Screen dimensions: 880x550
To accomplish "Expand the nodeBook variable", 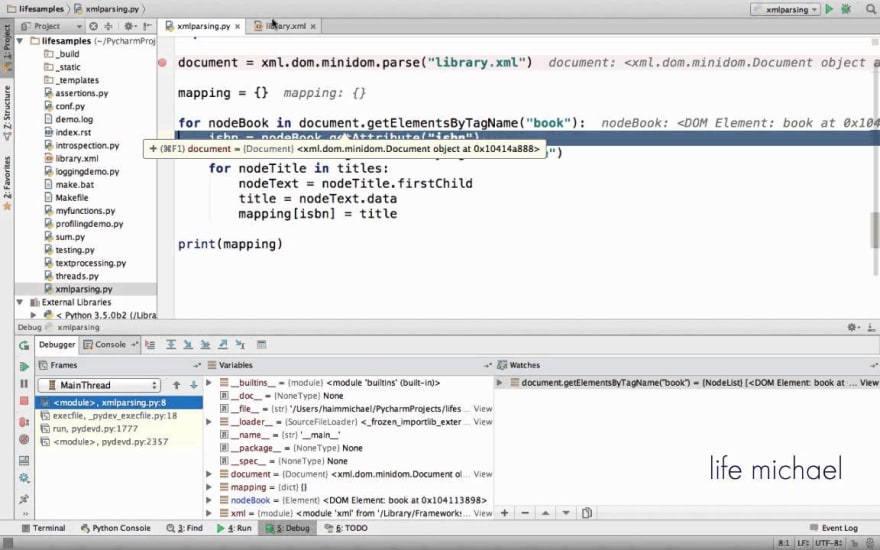I will (209, 500).
